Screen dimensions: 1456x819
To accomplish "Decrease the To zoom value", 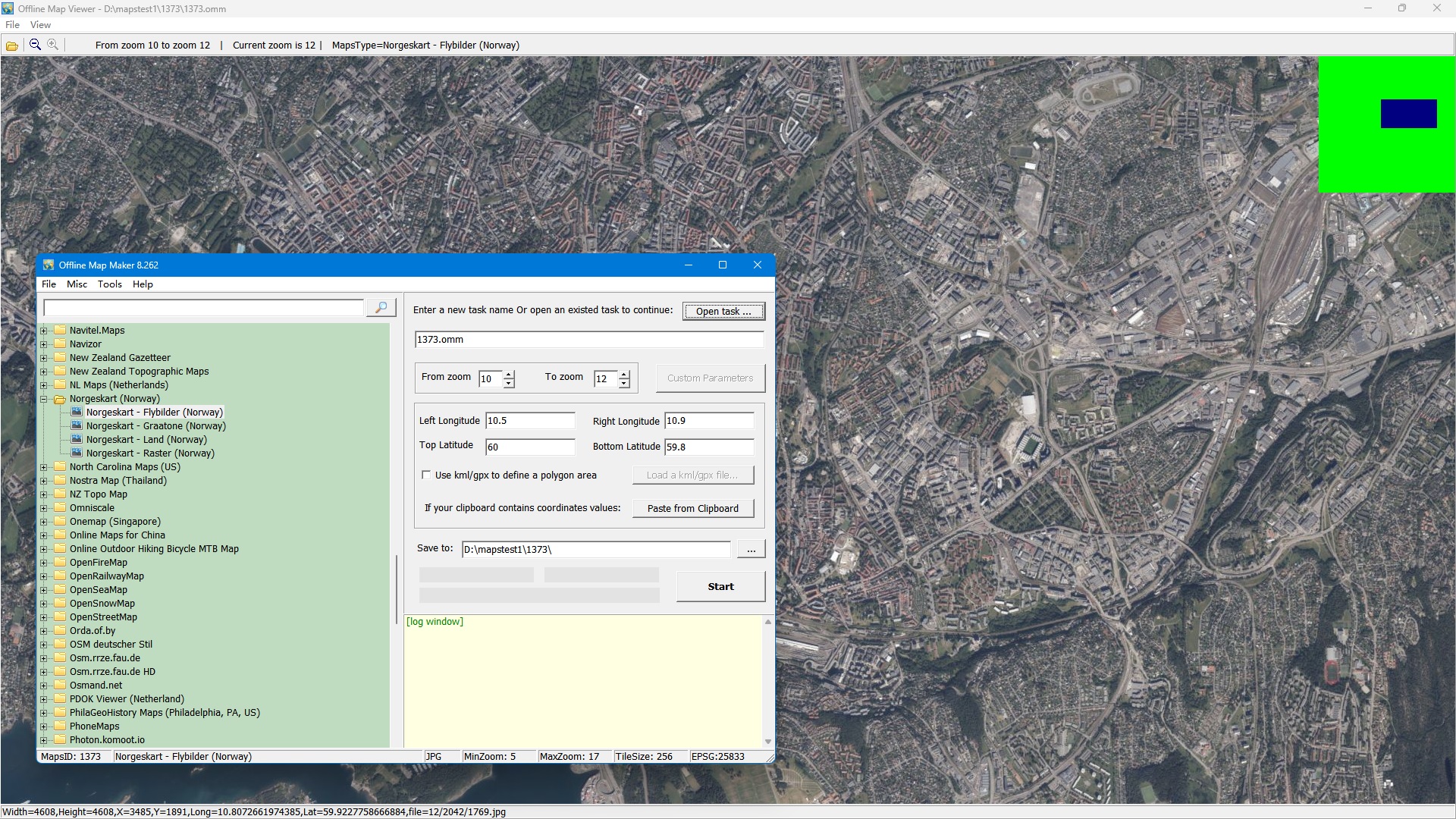I will [x=624, y=383].
